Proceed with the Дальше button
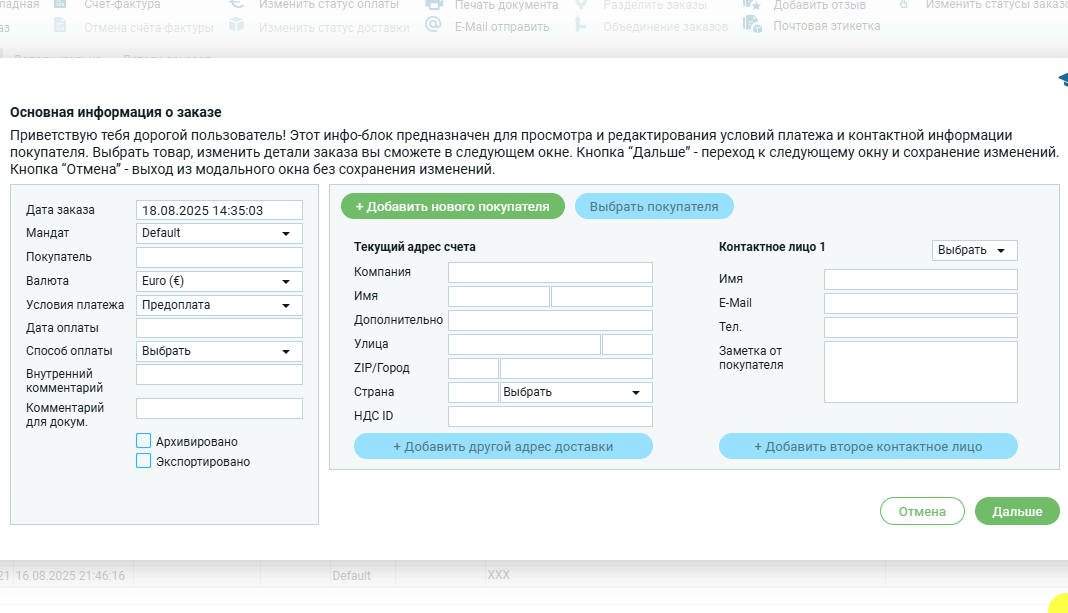 tap(1017, 511)
